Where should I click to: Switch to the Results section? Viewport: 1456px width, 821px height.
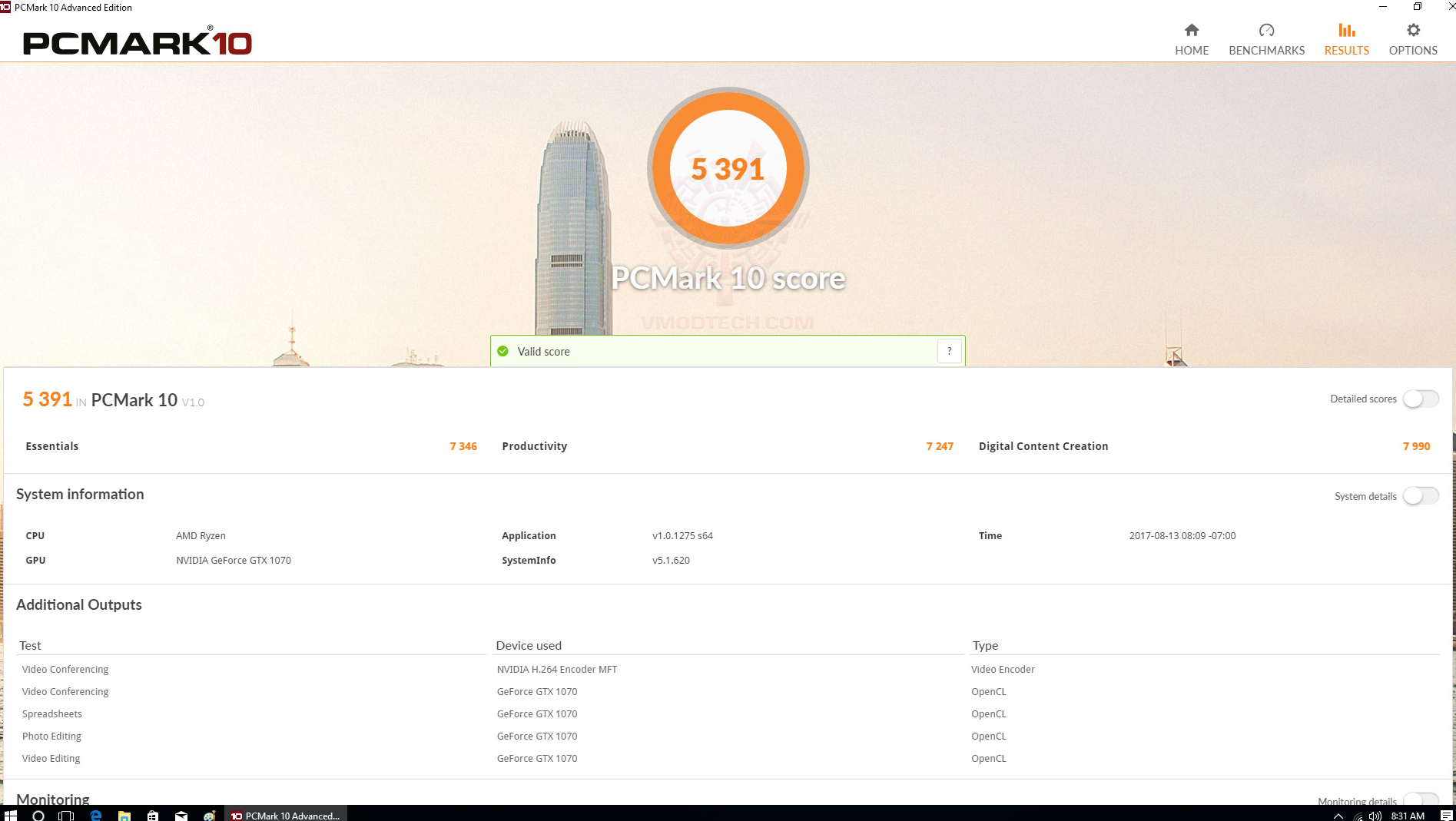coord(1346,39)
